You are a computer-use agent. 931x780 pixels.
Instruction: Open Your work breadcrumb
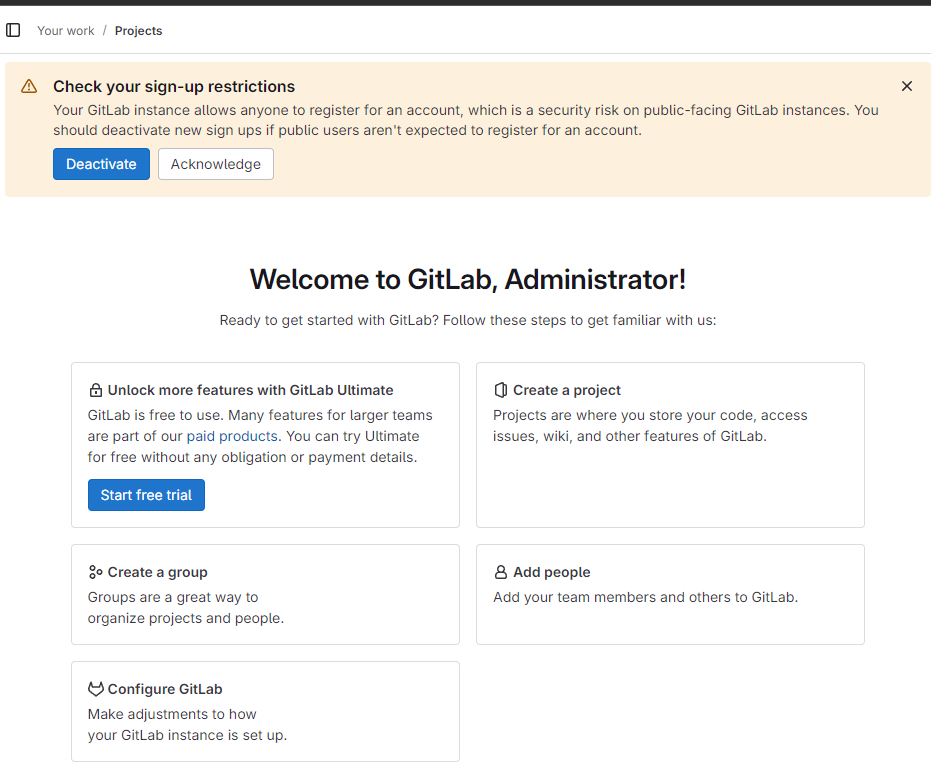coord(65,31)
